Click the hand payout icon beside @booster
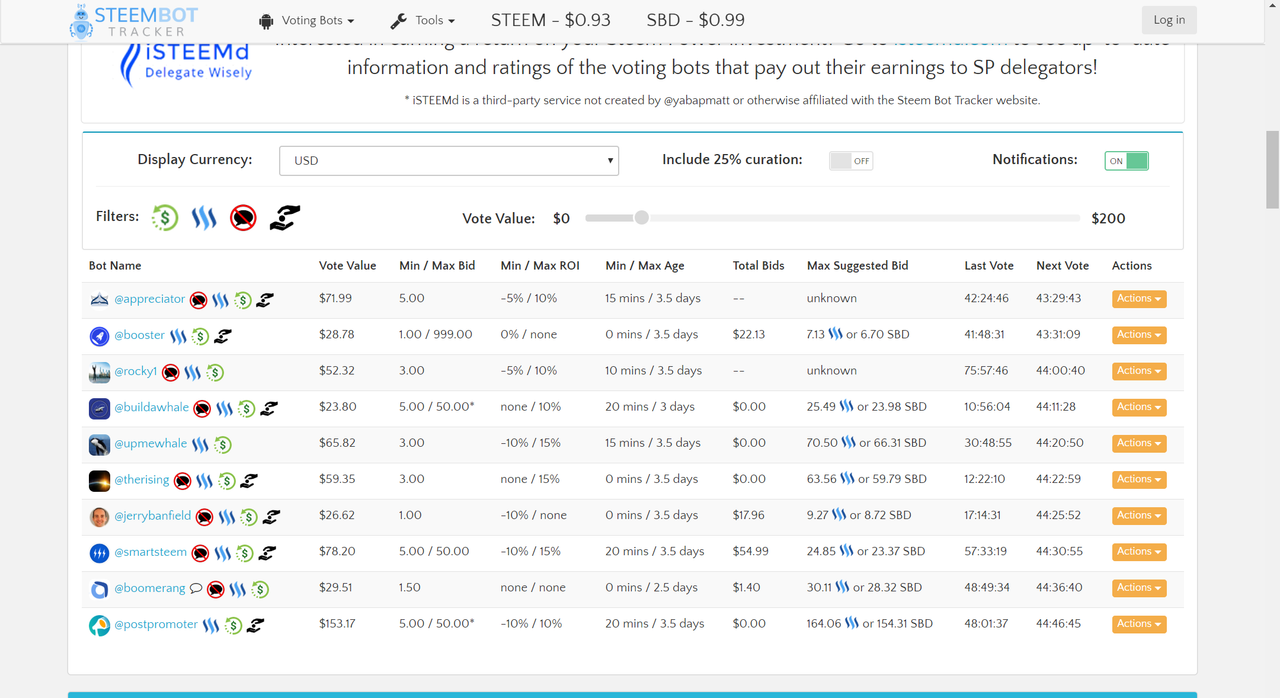This screenshot has height=698, width=1280. click(223, 336)
